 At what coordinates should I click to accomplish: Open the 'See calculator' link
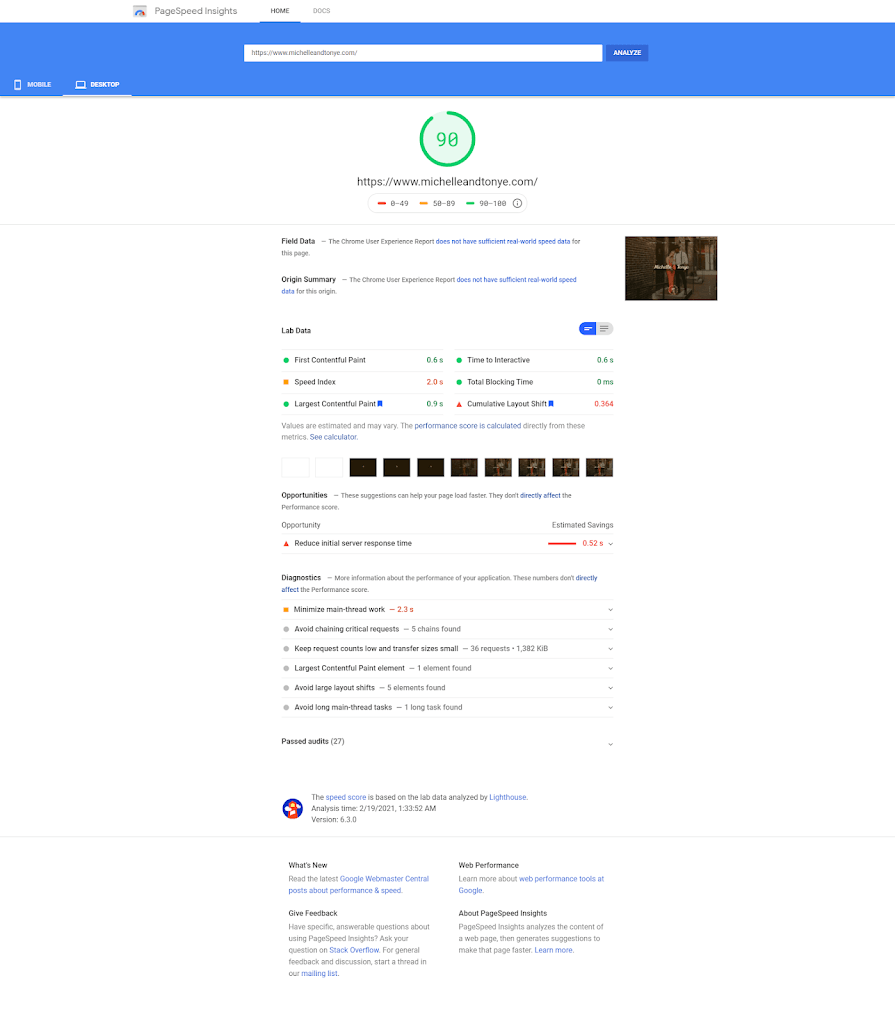(x=333, y=438)
